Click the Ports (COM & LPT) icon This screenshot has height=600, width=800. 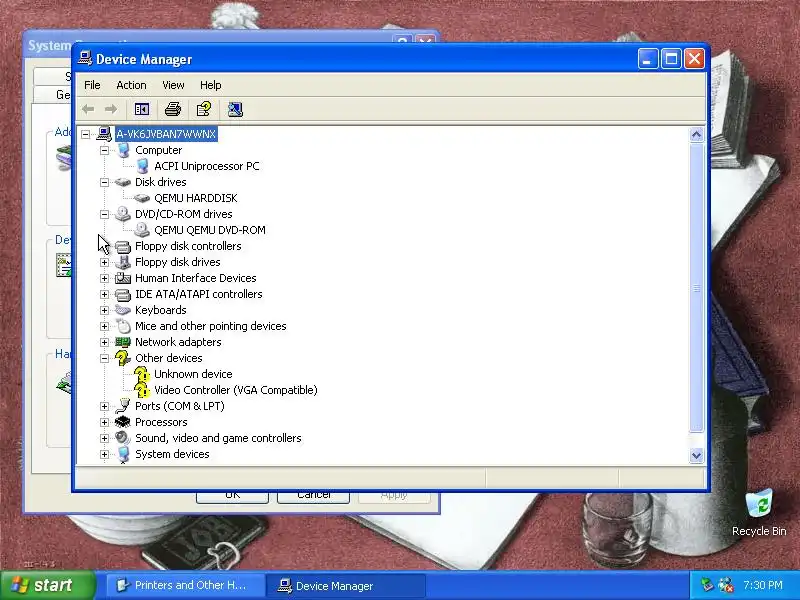pyautogui.click(x=123, y=406)
